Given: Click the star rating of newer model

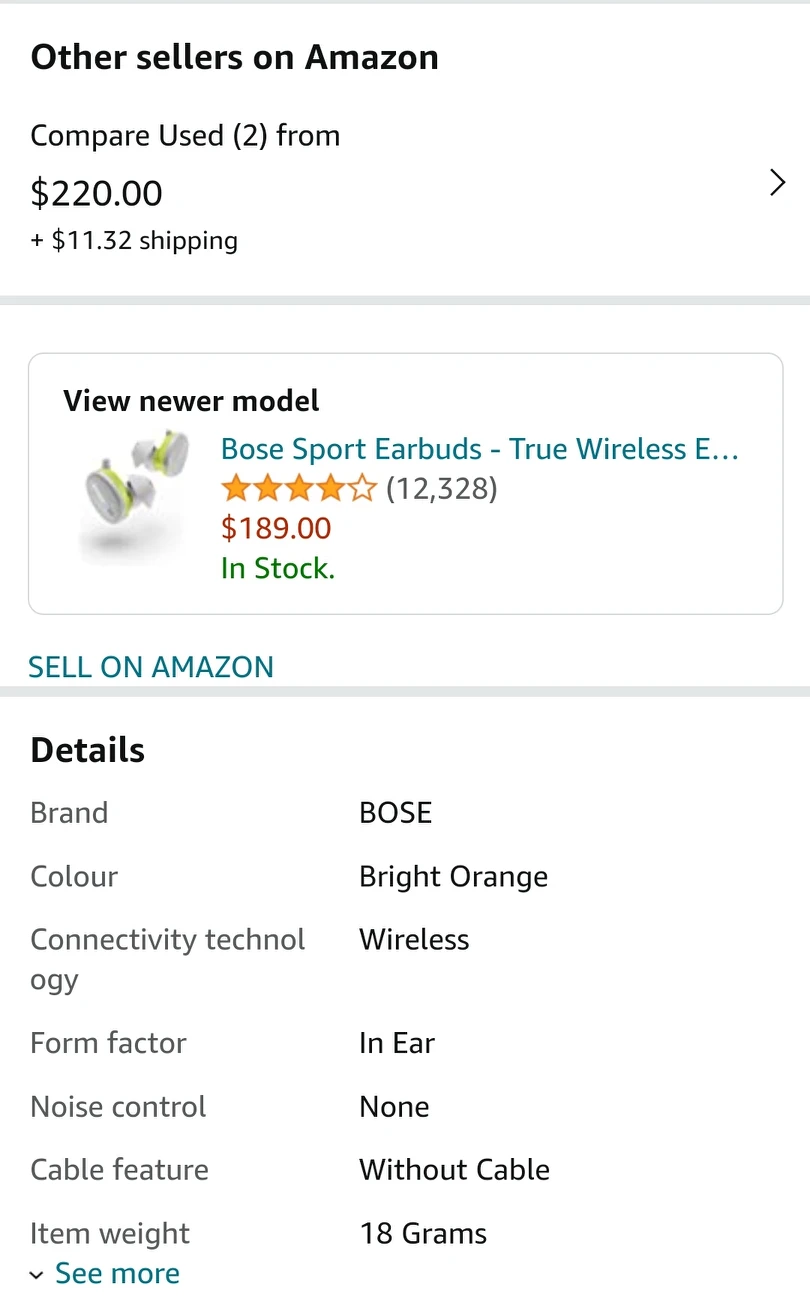Looking at the screenshot, I should [298, 489].
